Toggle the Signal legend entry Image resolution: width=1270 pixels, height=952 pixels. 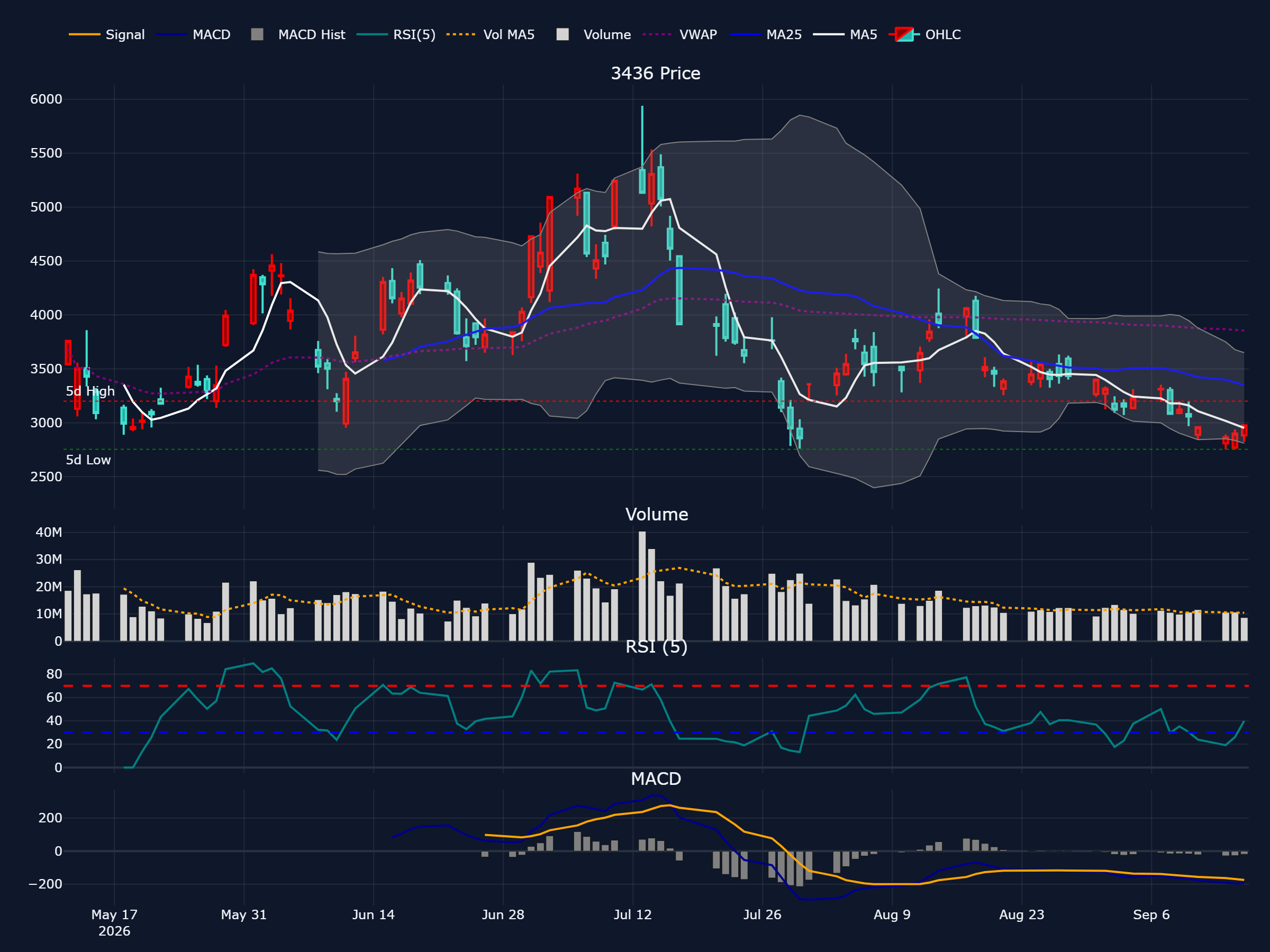(x=107, y=34)
